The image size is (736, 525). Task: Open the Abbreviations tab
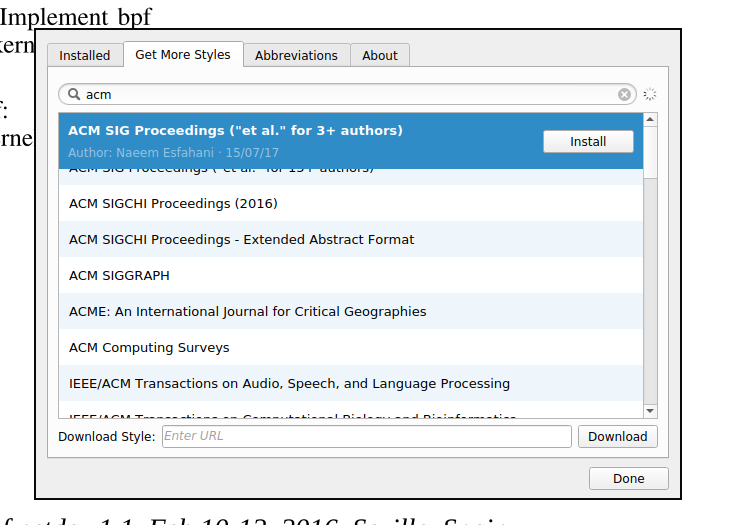(296, 55)
